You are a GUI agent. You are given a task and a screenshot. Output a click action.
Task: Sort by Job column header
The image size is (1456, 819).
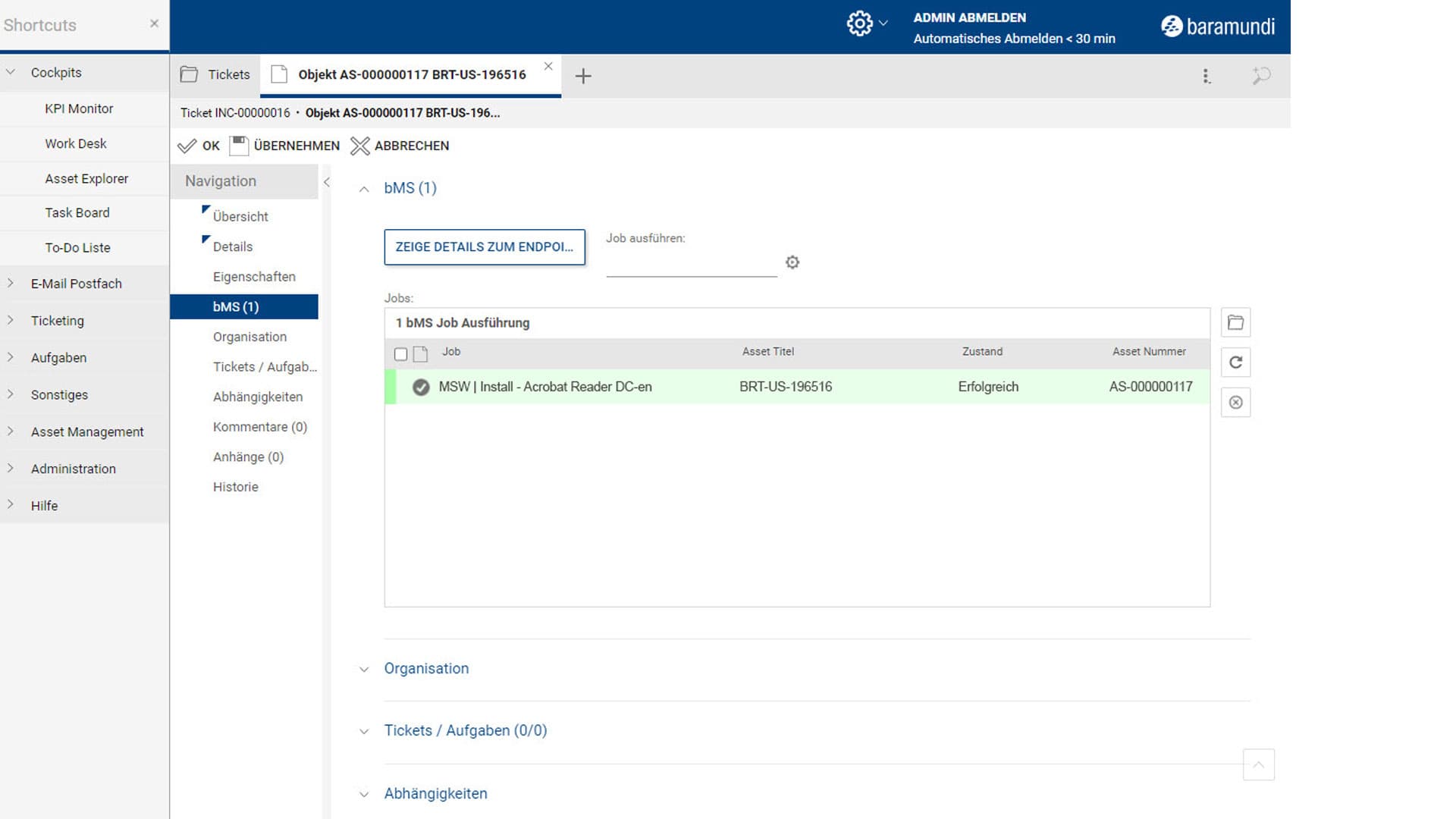pos(451,352)
